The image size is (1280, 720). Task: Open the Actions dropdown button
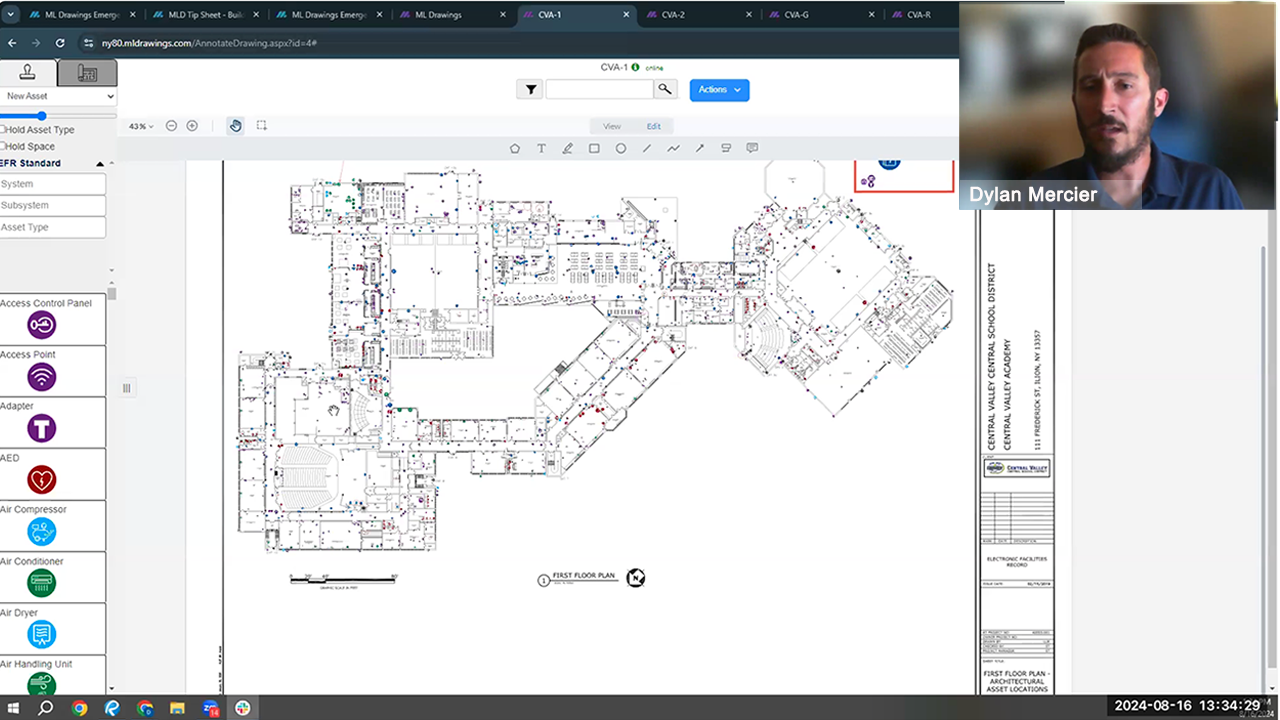pyautogui.click(x=719, y=89)
